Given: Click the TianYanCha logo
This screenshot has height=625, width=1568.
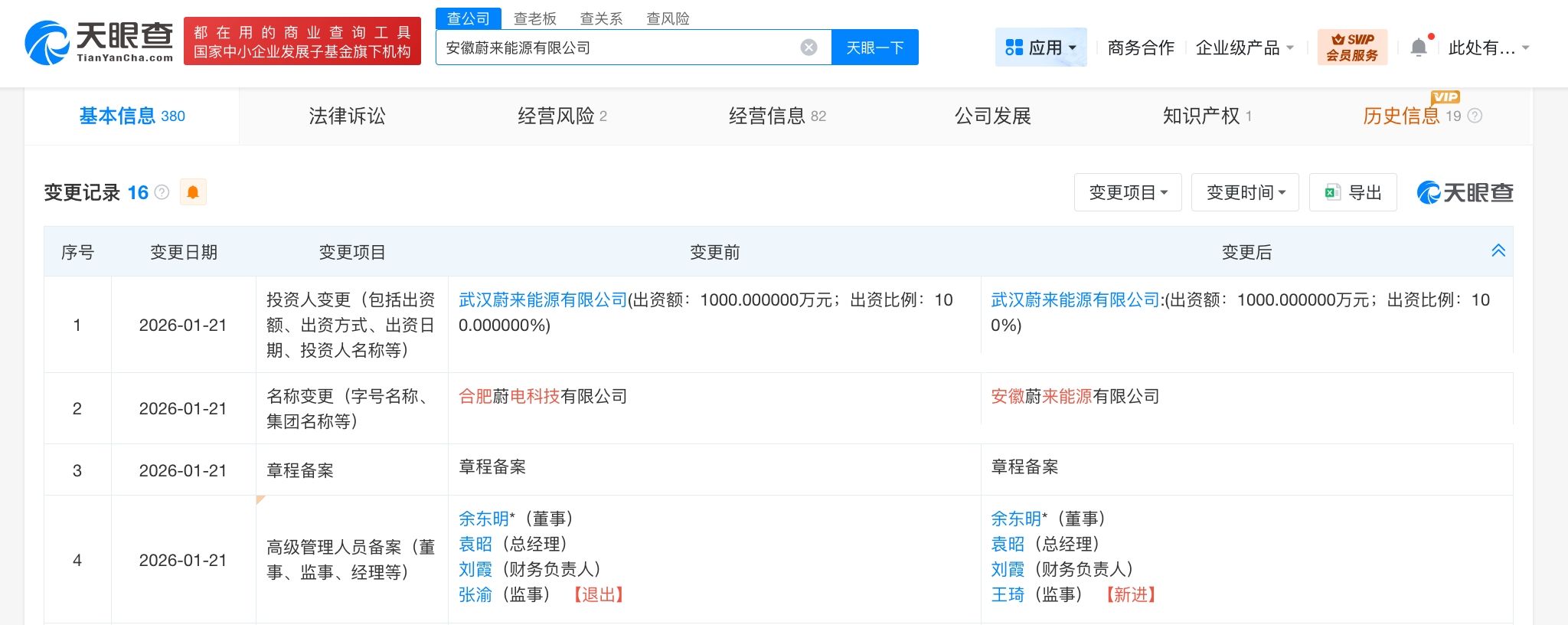Looking at the screenshot, I should tap(100, 42).
